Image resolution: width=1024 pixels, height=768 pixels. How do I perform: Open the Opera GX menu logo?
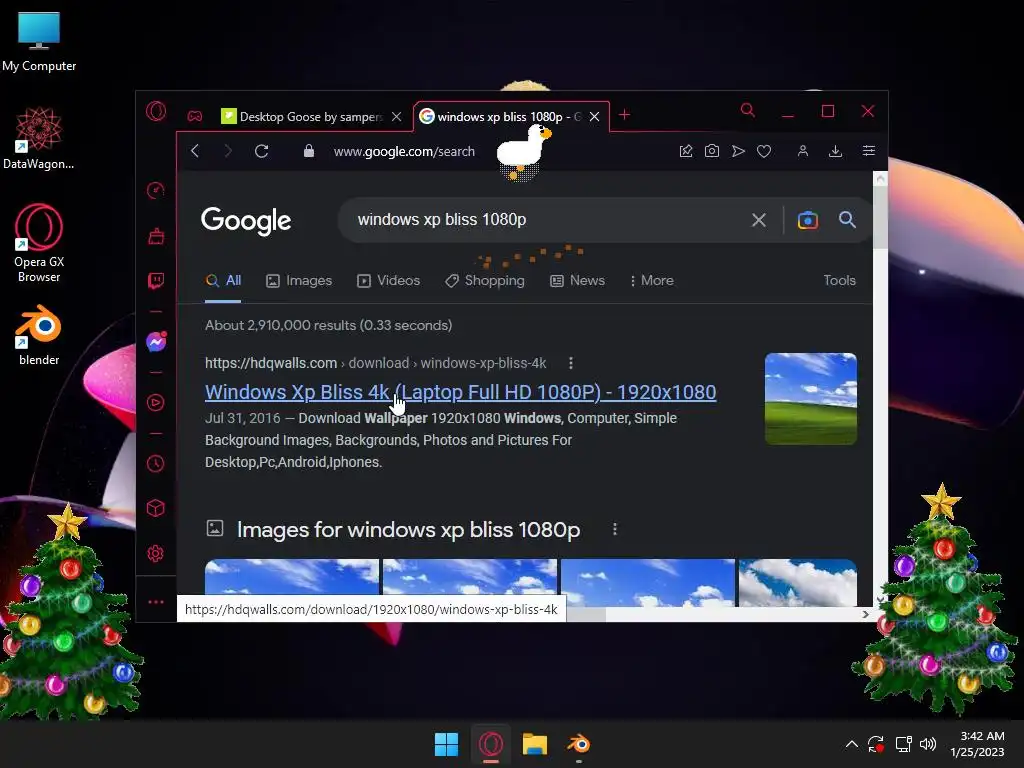[x=156, y=111]
